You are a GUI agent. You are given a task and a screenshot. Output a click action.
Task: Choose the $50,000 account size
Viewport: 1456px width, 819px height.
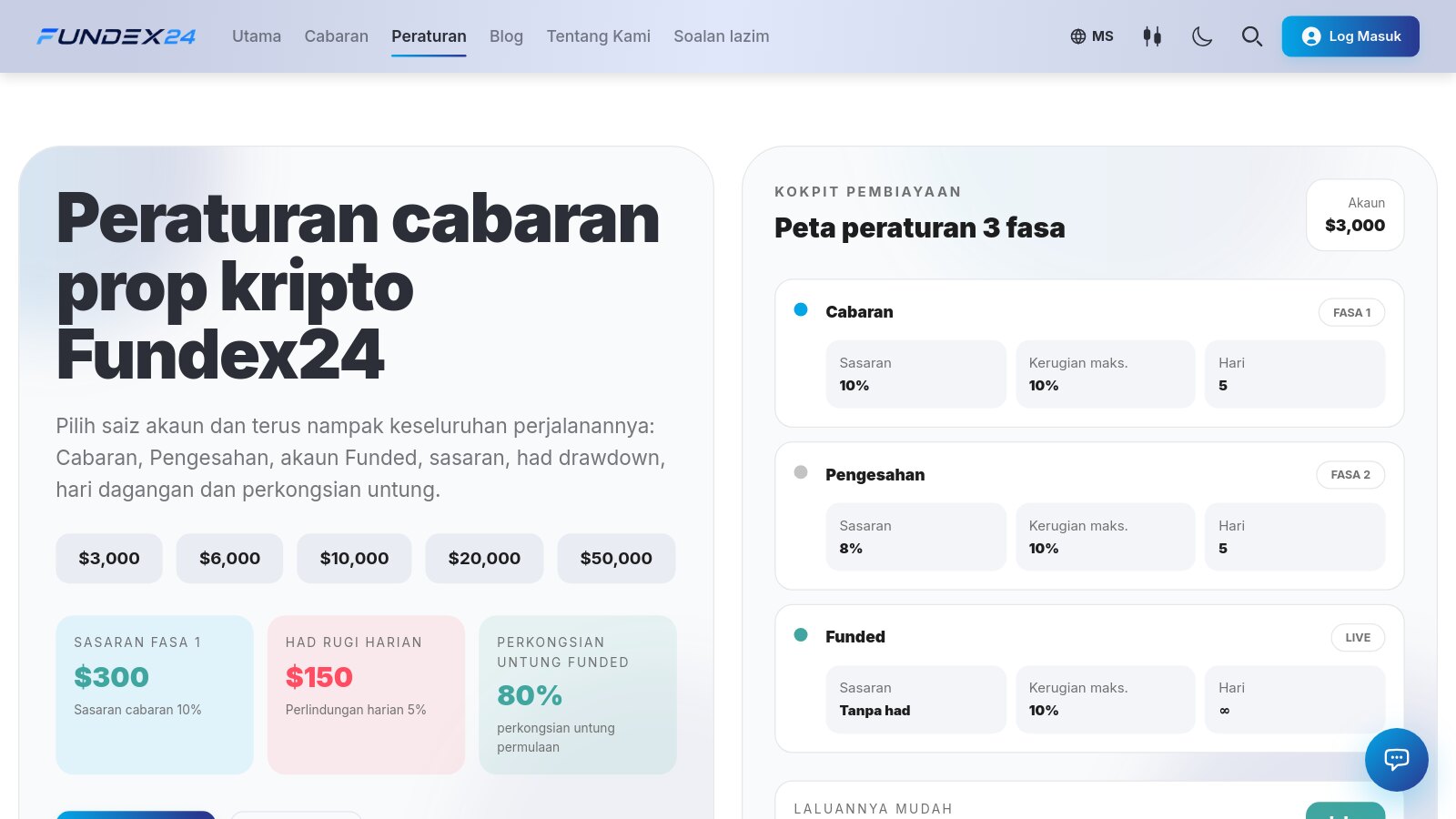coord(616,558)
